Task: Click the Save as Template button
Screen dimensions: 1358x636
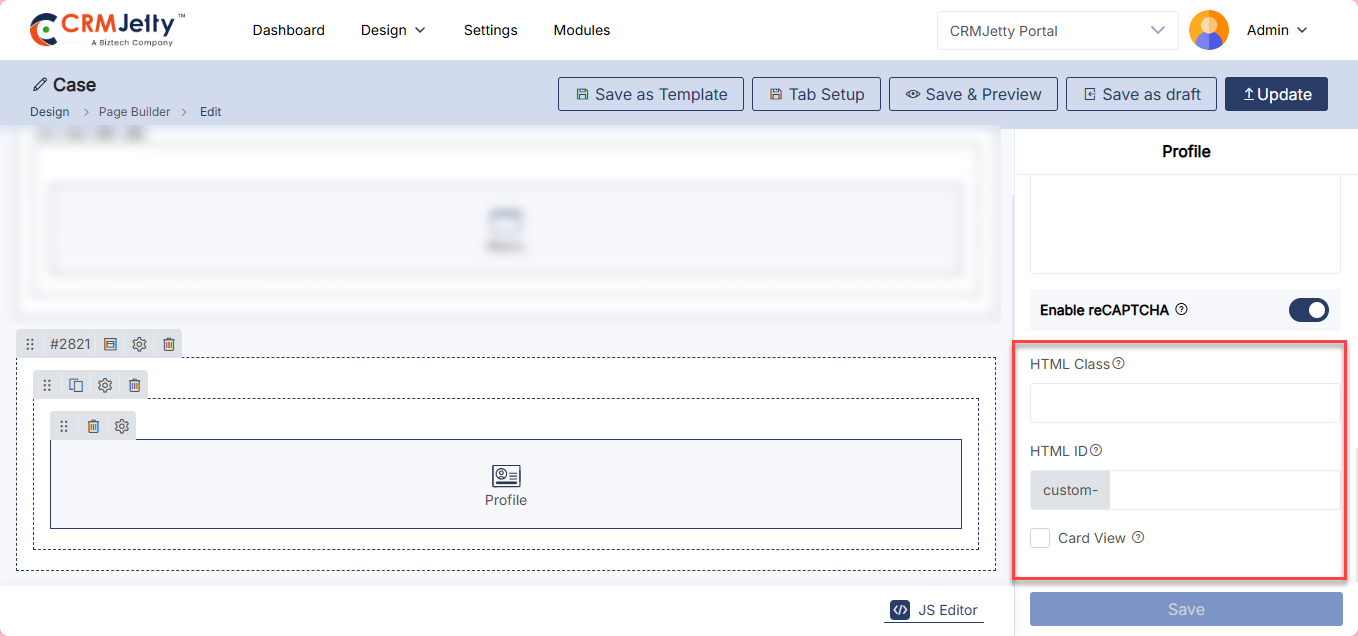Action: 651,94
